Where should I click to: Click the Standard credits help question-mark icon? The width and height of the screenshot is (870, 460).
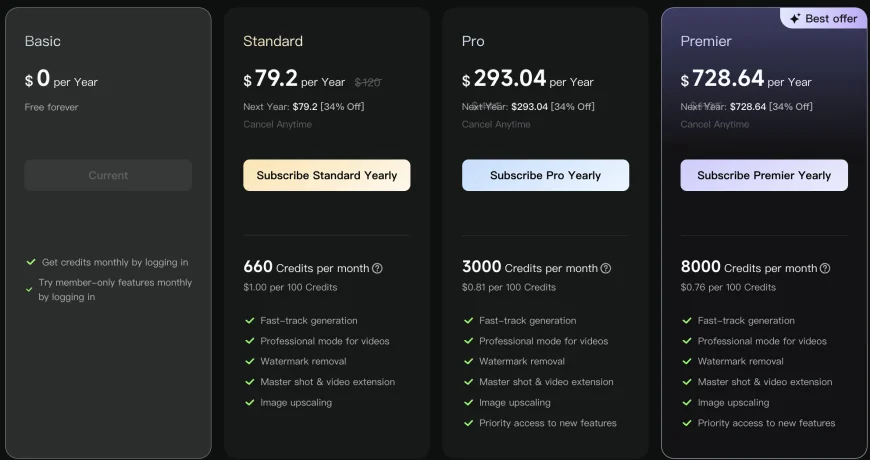[x=377, y=269]
